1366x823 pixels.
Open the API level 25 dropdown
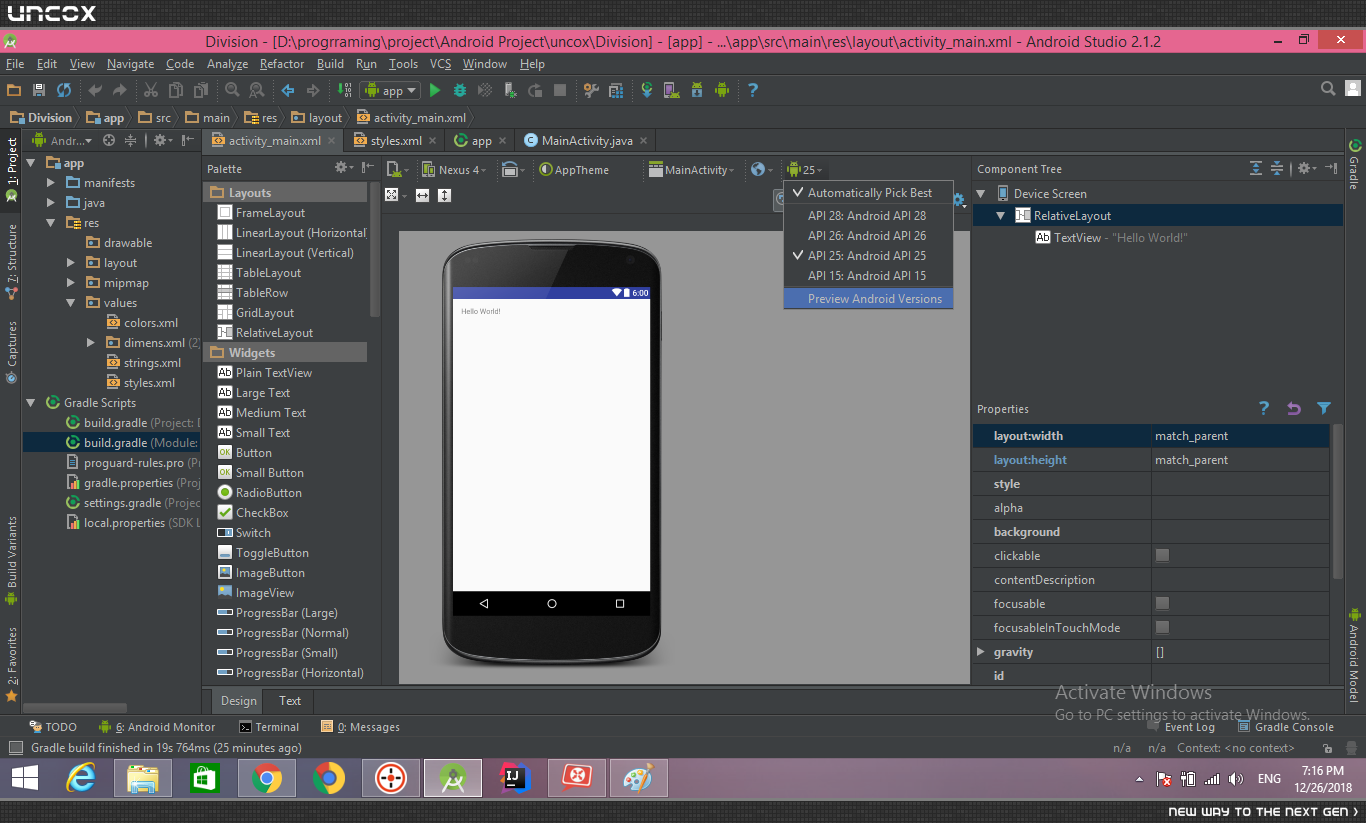click(x=805, y=169)
